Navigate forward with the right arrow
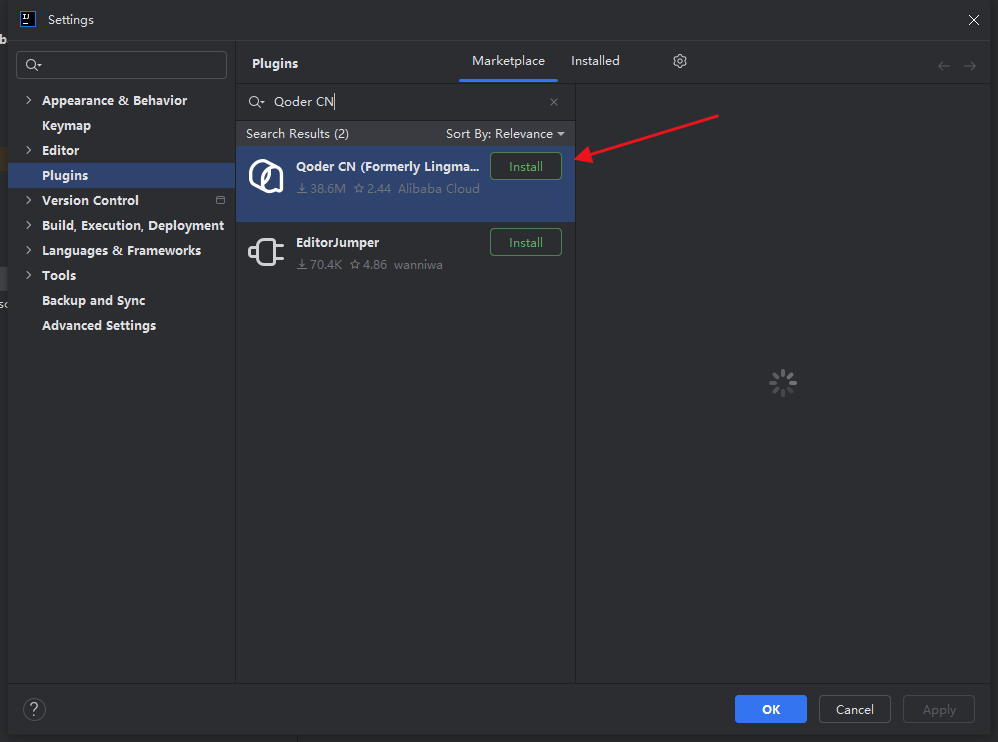This screenshot has width=998, height=742. (969, 66)
